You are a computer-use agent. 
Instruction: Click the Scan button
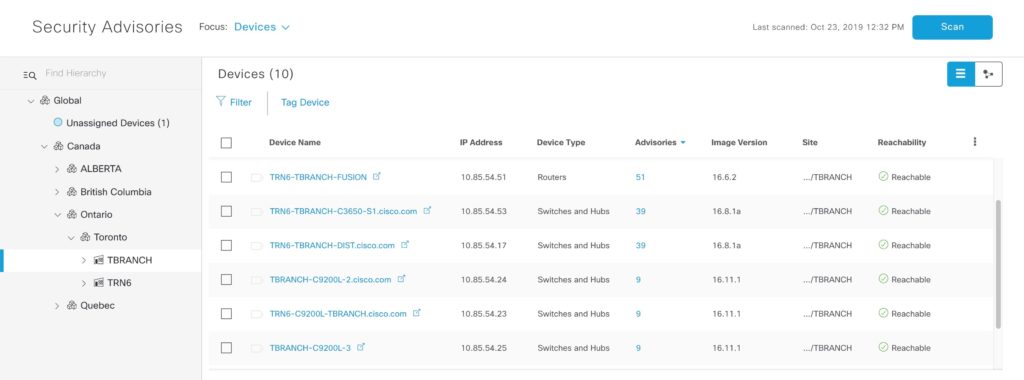point(952,27)
